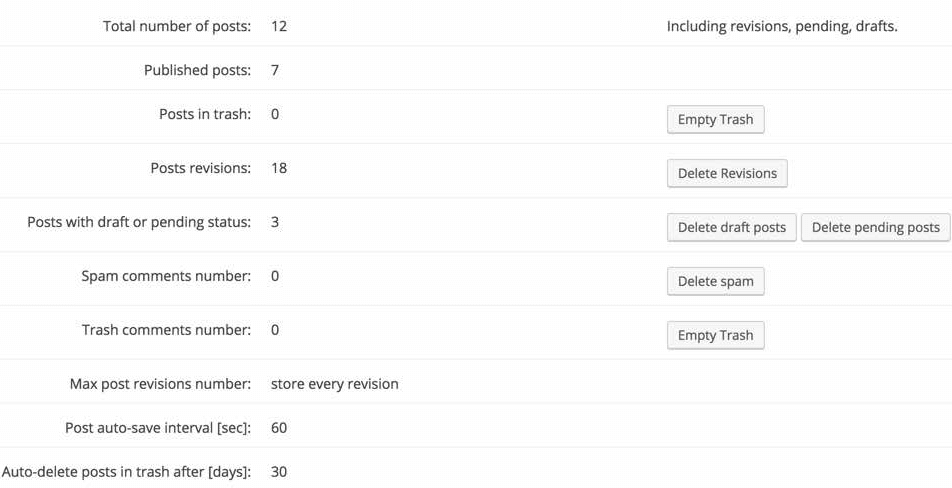This screenshot has height=488, width=952.
Task: Click Empty Trash button for posts in trash
Action: (x=715, y=120)
